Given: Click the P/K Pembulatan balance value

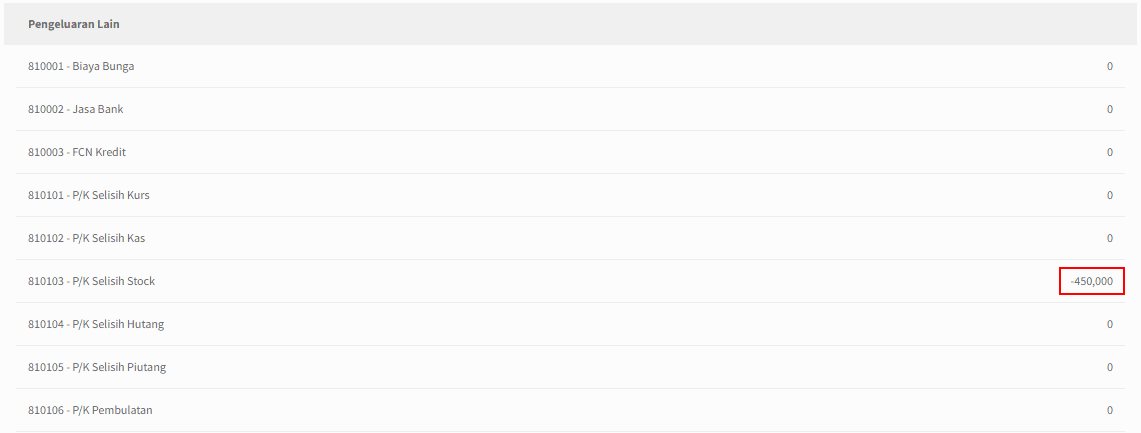Looking at the screenshot, I should (x=1110, y=410).
